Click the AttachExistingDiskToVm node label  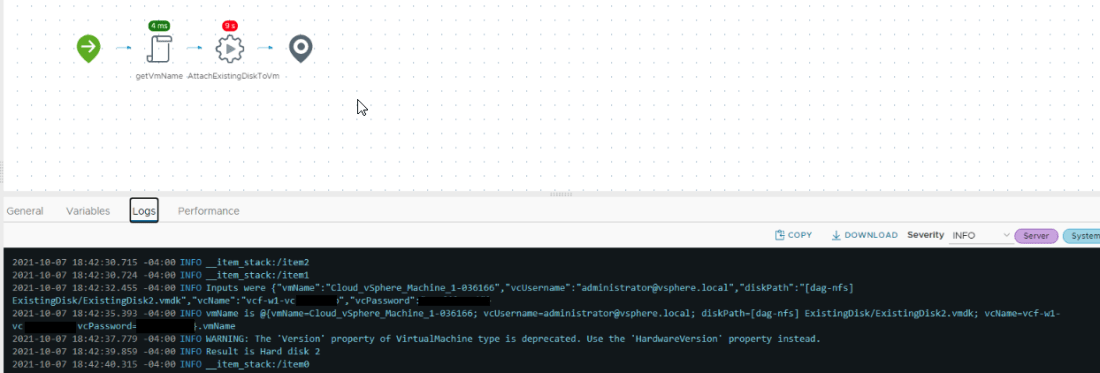pos(234,76)
